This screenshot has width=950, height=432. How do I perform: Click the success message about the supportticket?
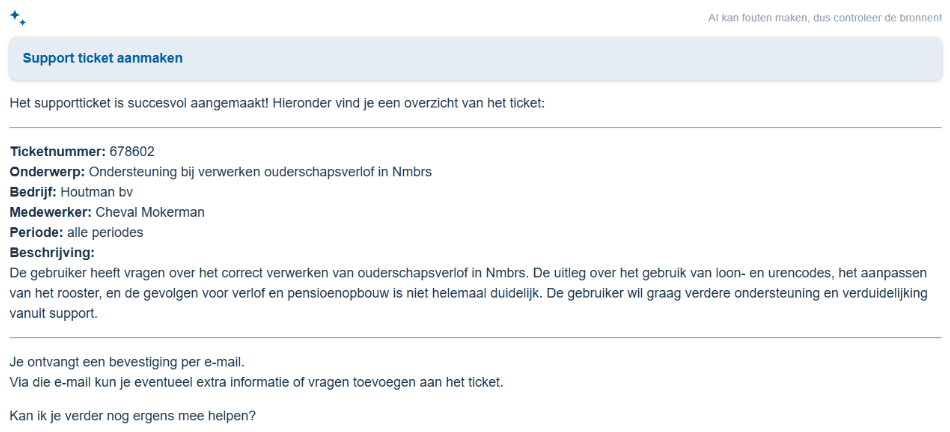[x=277, y=104]
